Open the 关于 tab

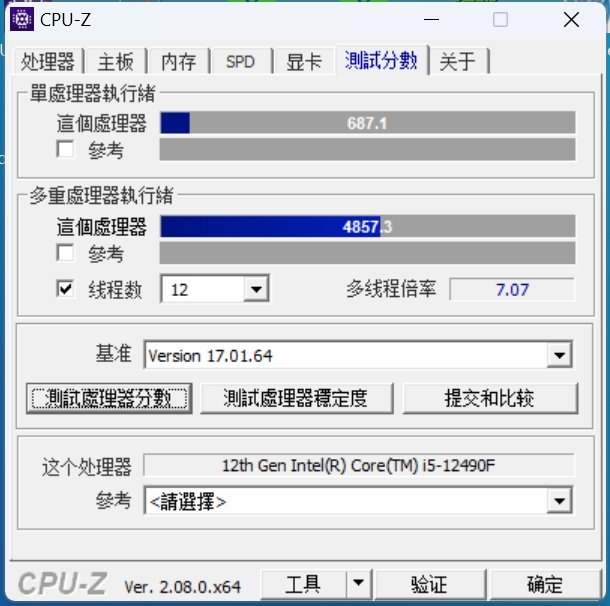[458, 61]
